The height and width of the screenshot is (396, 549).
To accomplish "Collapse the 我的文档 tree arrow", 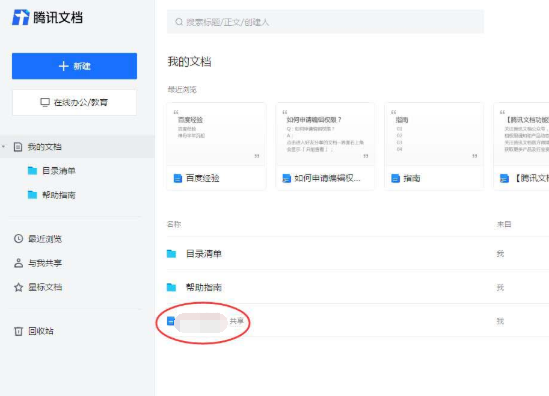I will pyautogui.click(x=4, y=146).
